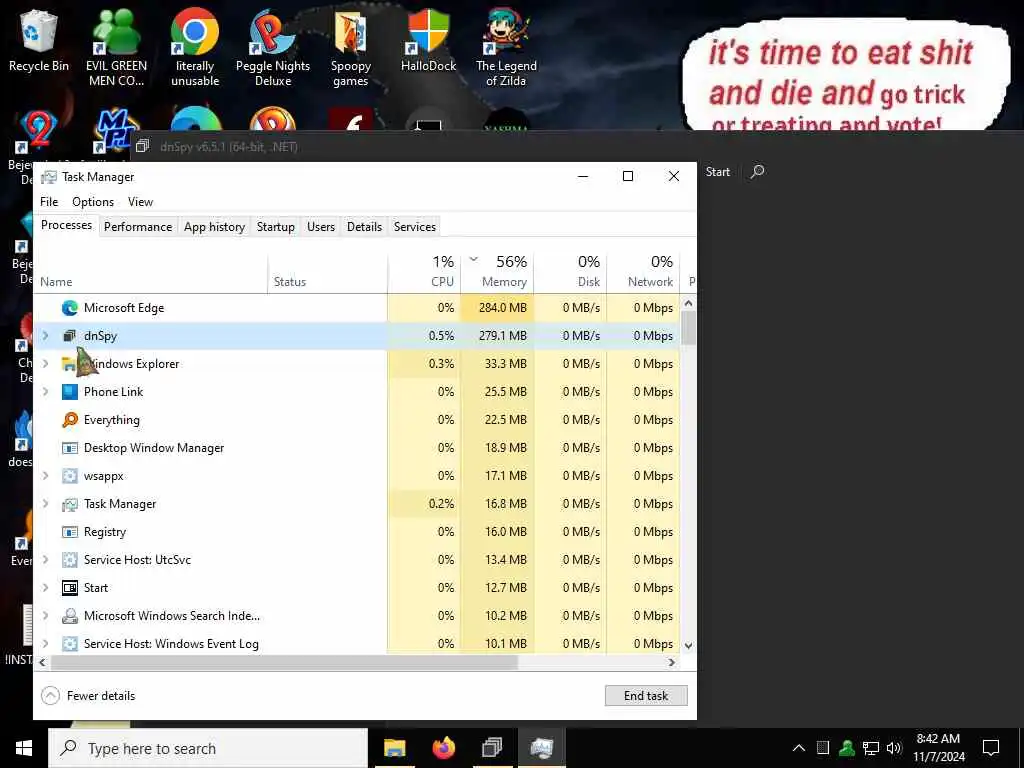The image size is (1024, 768).
Task: Click the Task Manager taskbar button
Action: 541,748
